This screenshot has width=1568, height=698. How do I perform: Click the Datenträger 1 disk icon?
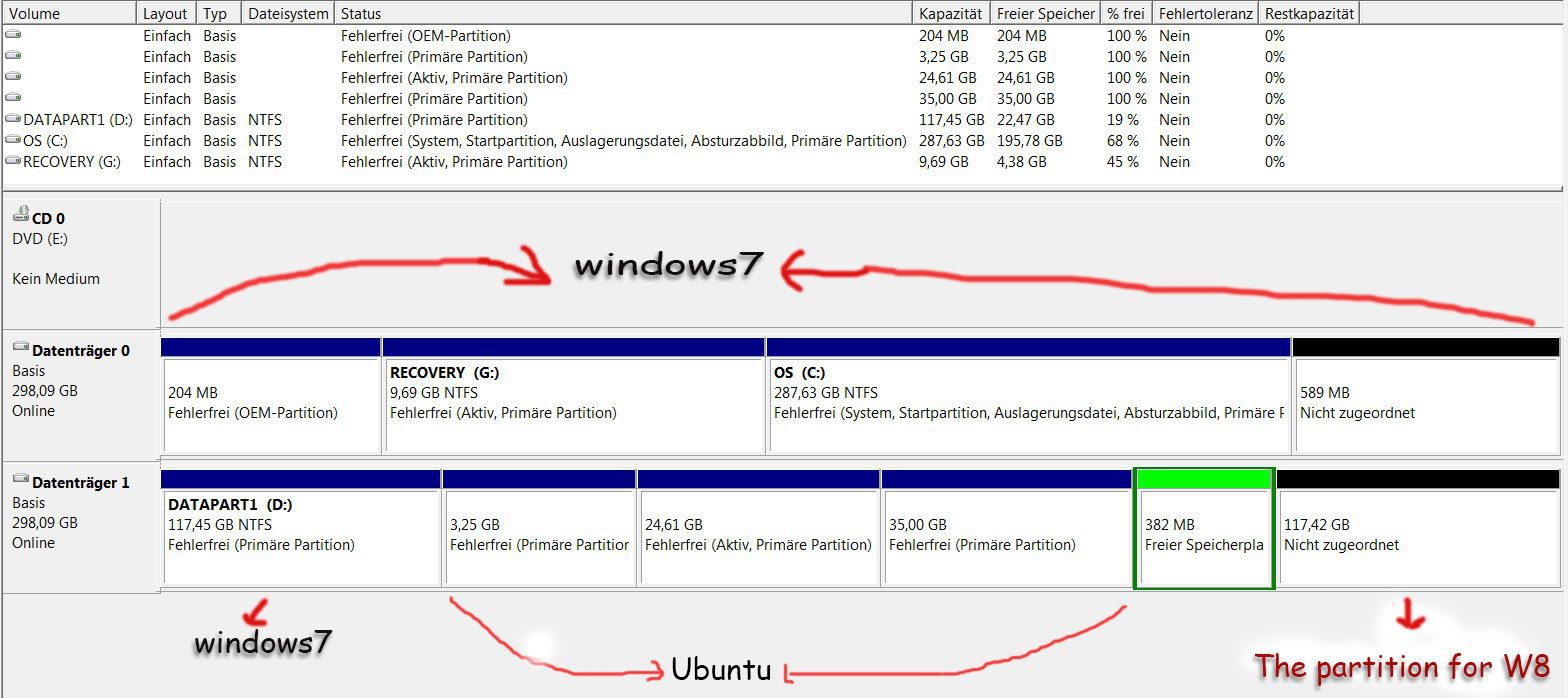[x=21, y=480]
